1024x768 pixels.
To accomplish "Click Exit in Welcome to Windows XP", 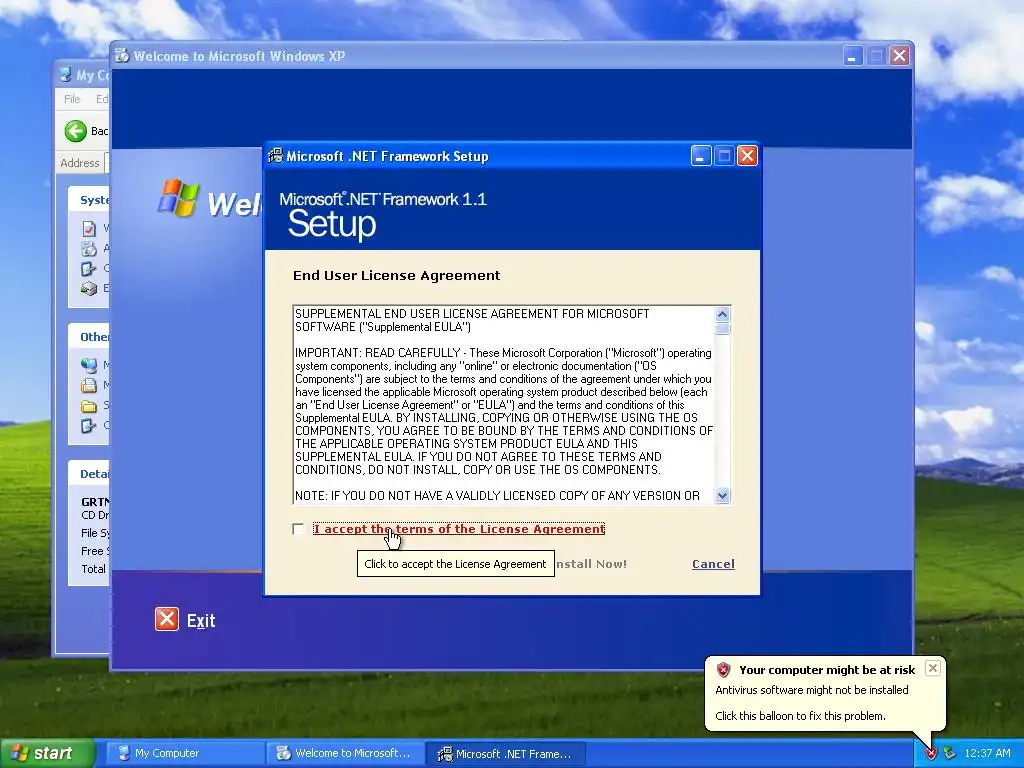I will [200, 620].
